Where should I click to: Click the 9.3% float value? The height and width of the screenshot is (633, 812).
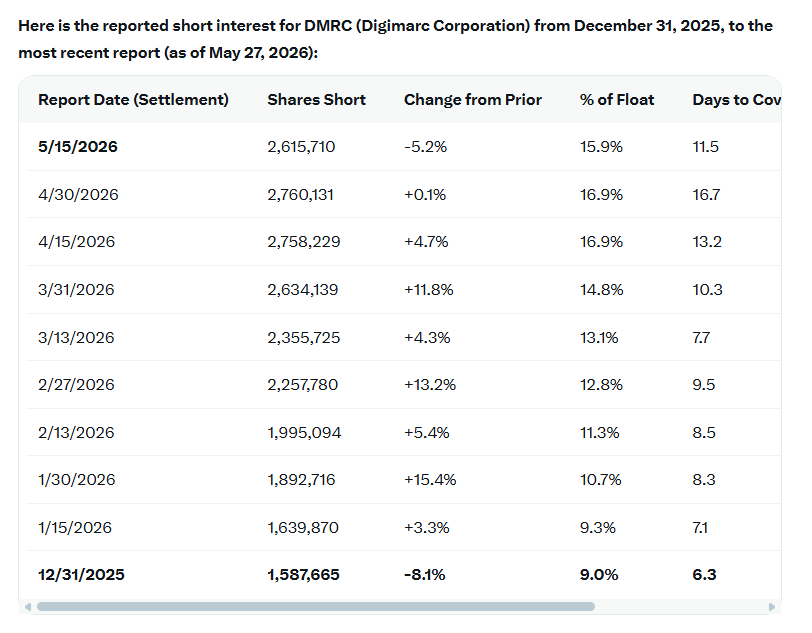click(x=598, y=527)
